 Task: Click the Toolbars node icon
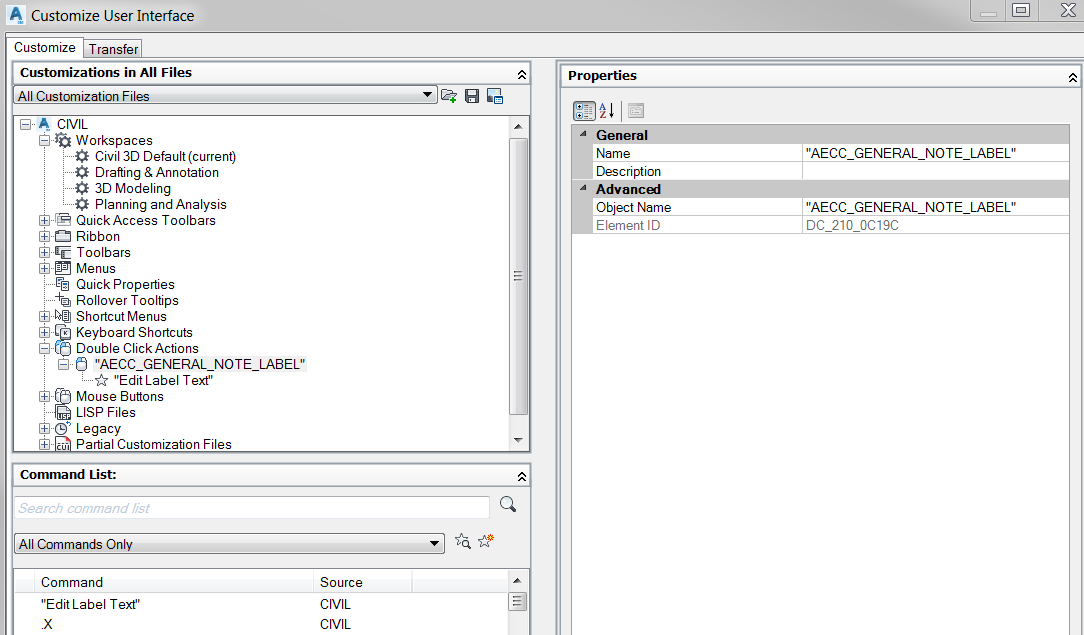[x=63, y=252]
